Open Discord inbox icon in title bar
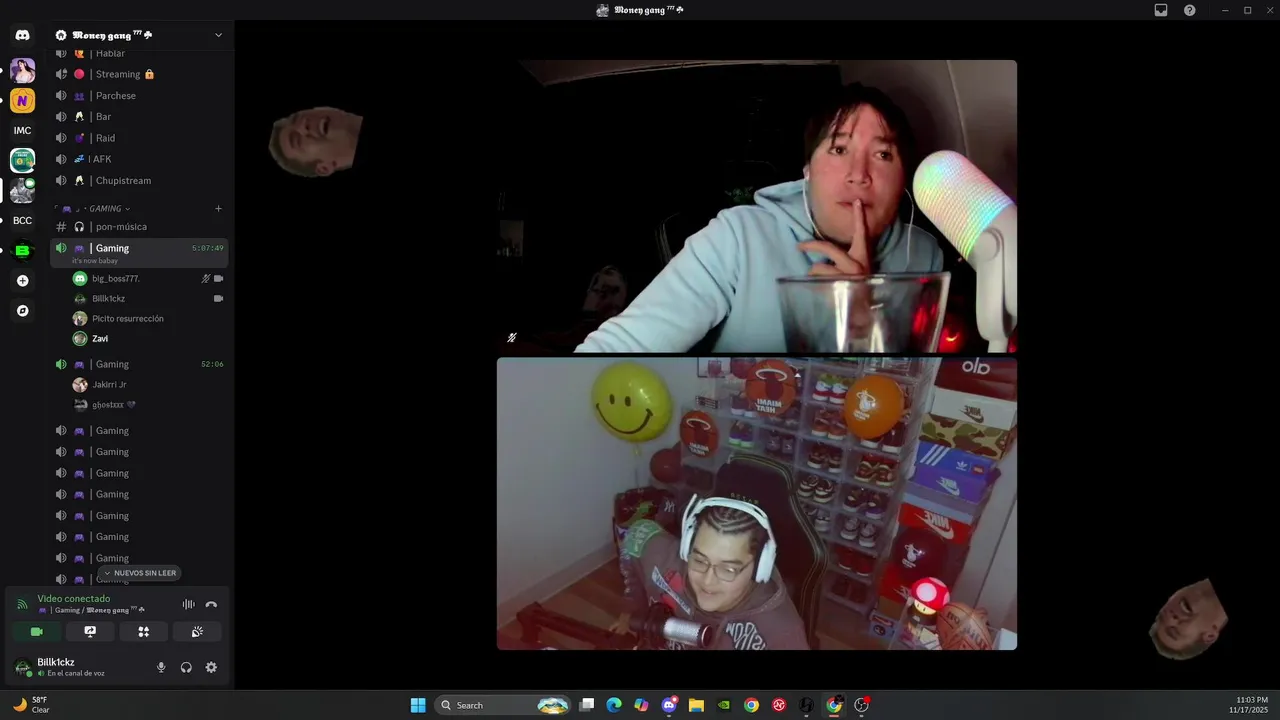This screenshot has width=1280, height=720. pyautogui.click(x=1161, y=10)
